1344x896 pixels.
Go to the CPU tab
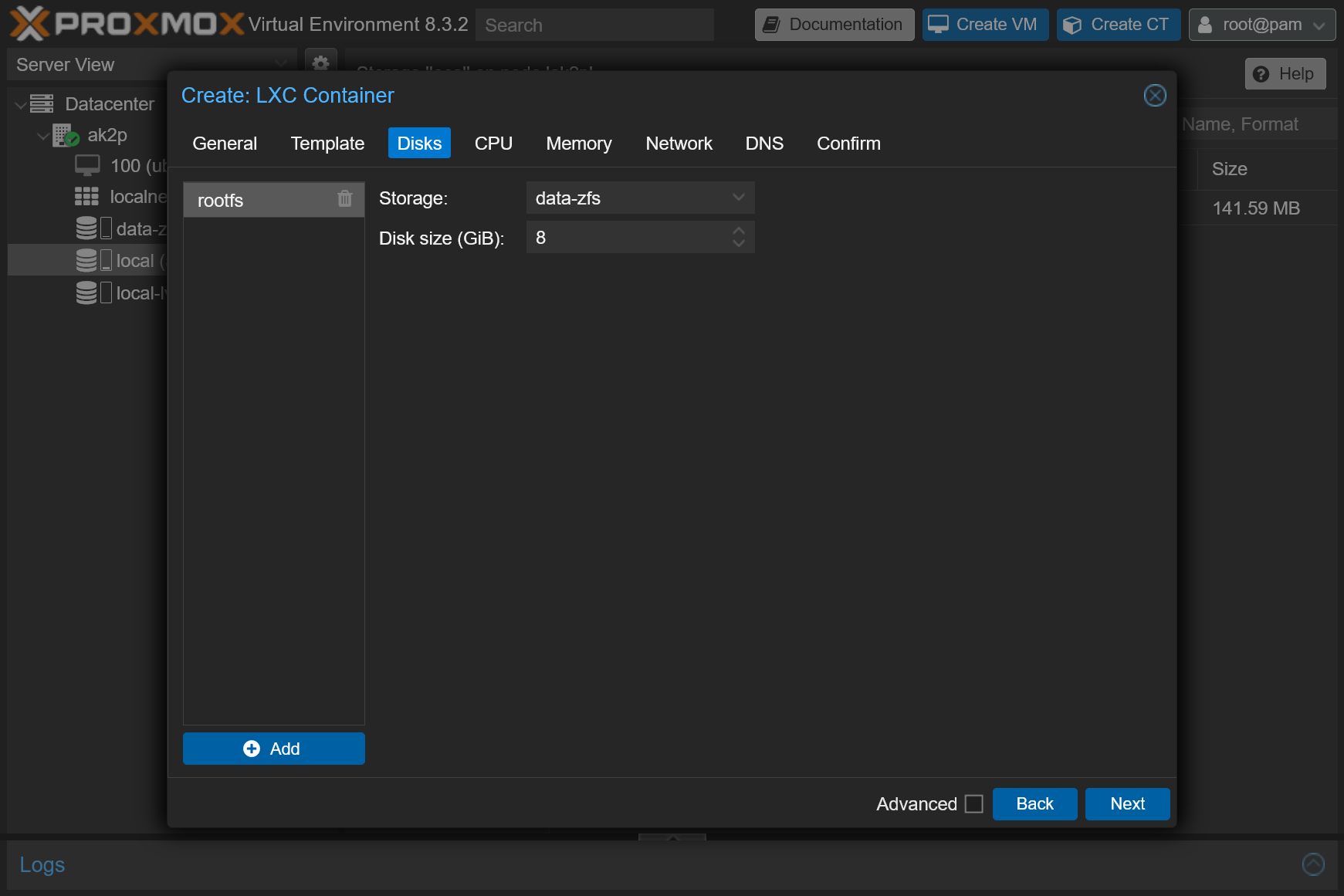click(x=493, y=144)
